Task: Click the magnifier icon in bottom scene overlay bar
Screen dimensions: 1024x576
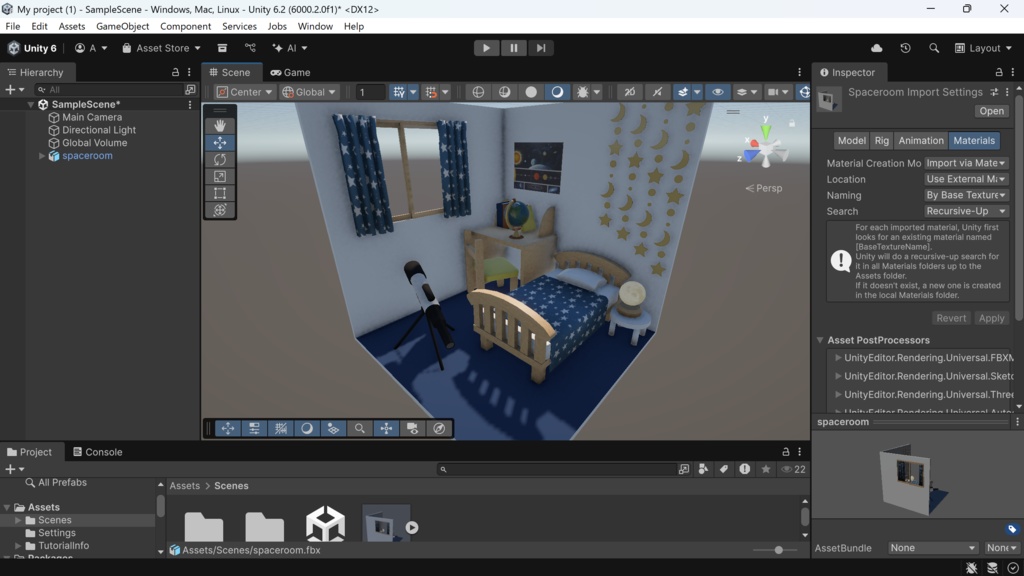Action: [x=360, y=428]
